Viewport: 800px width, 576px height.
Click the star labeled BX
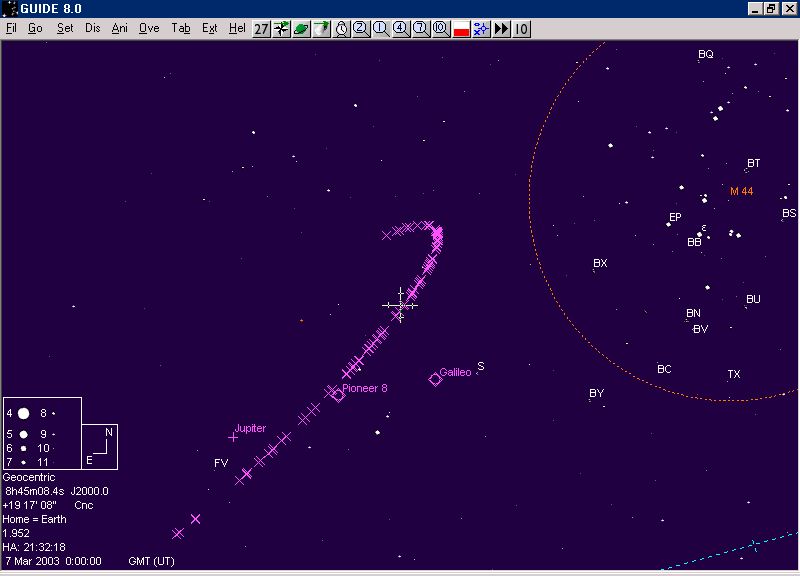pyautogui.click(x=600, y=263)
